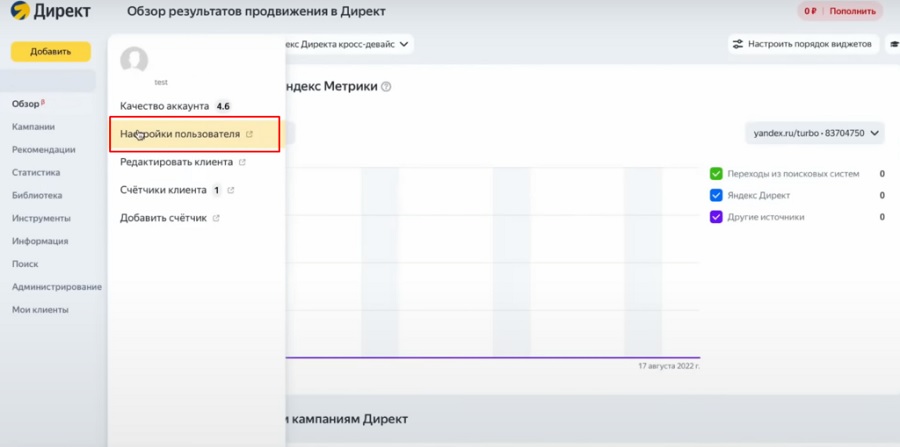This screenshot has width=900, height=447.
Task: Open Инструменты in the sidebar
Action: [x=41, y=219]
